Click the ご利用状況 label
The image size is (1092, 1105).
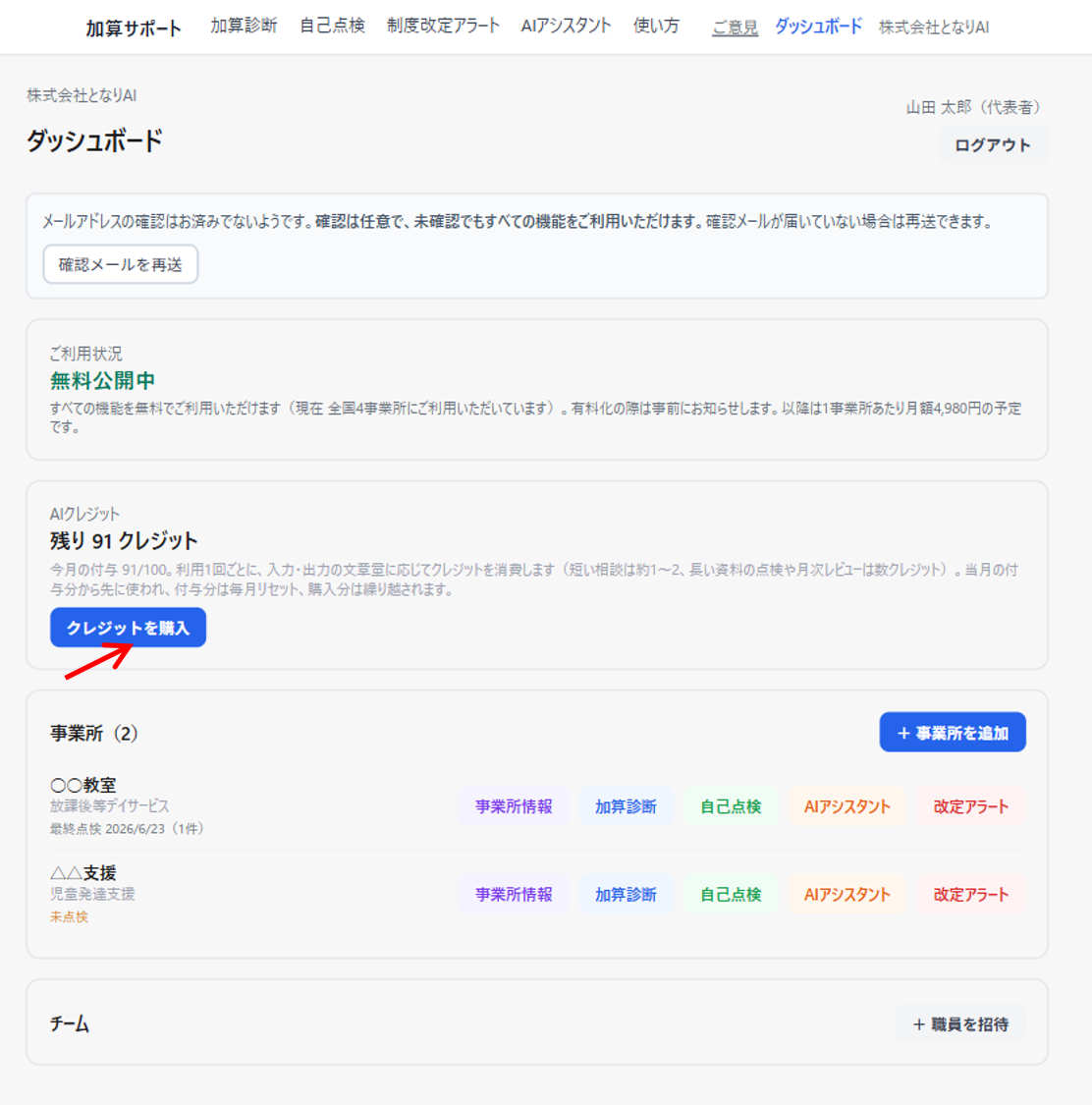86,354
